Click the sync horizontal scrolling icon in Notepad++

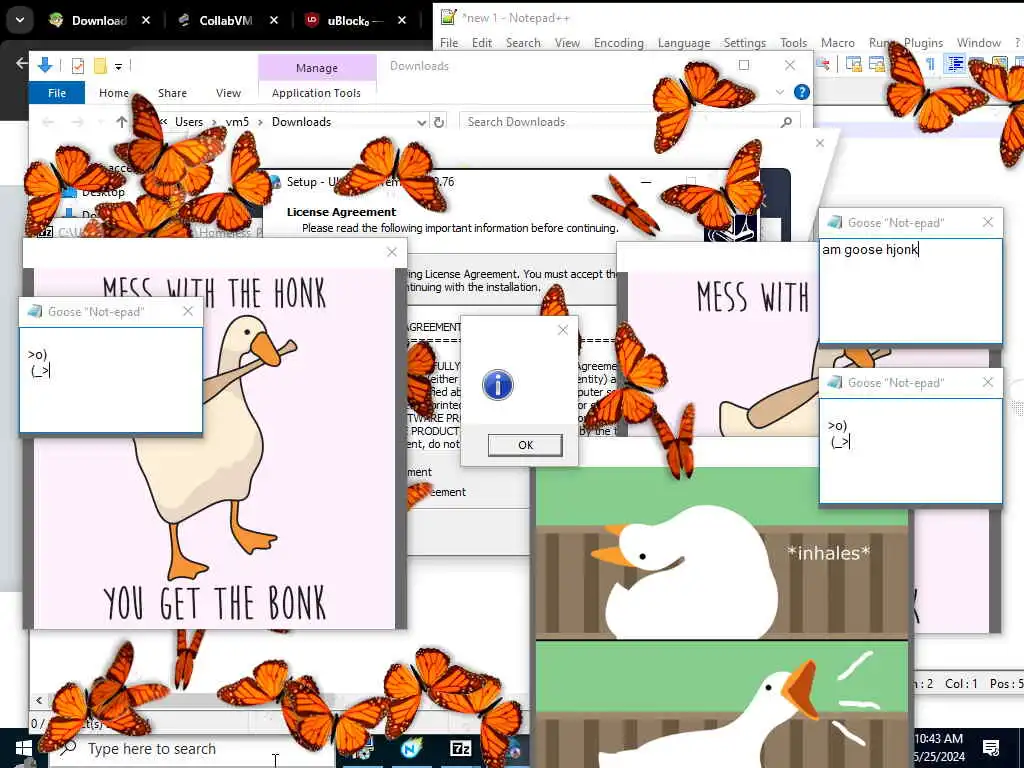876,63
